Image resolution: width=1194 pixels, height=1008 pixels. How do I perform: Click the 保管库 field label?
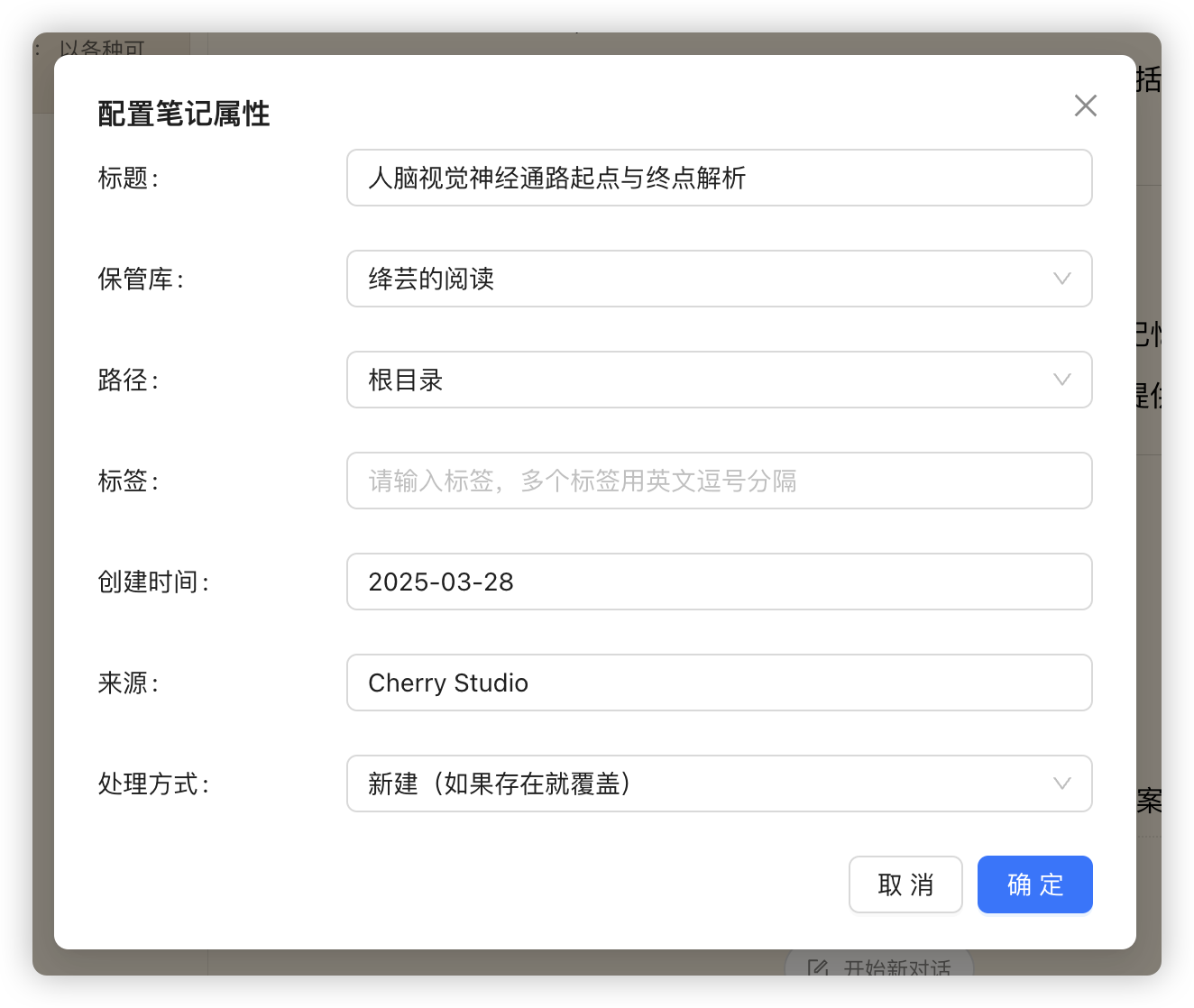point(140,279)
